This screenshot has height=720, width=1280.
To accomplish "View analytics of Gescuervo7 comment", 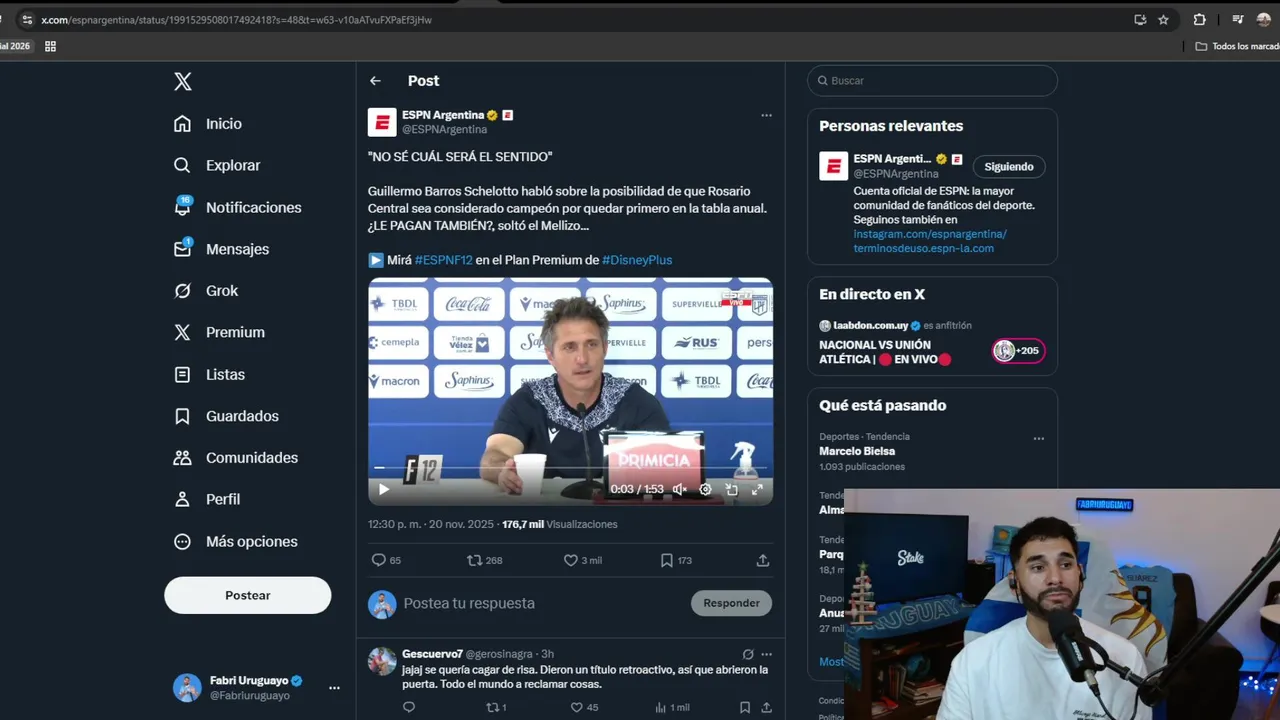I will [672, 707].
